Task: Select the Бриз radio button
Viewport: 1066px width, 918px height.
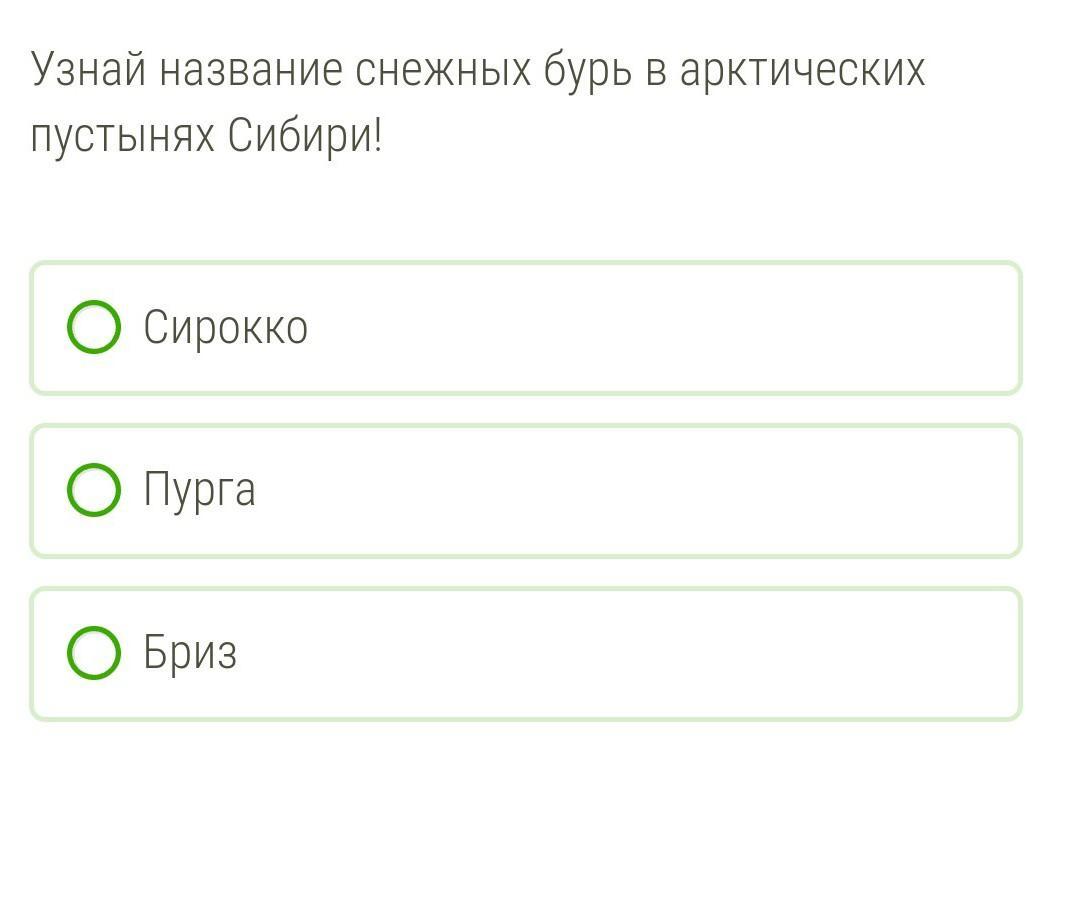Action: pos(94,653)
